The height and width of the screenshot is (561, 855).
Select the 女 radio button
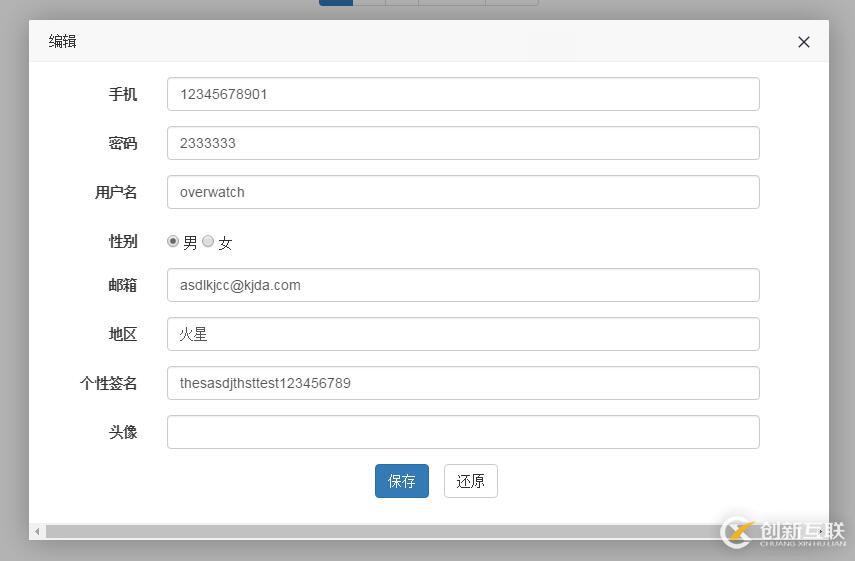click(x=208, y=241)
